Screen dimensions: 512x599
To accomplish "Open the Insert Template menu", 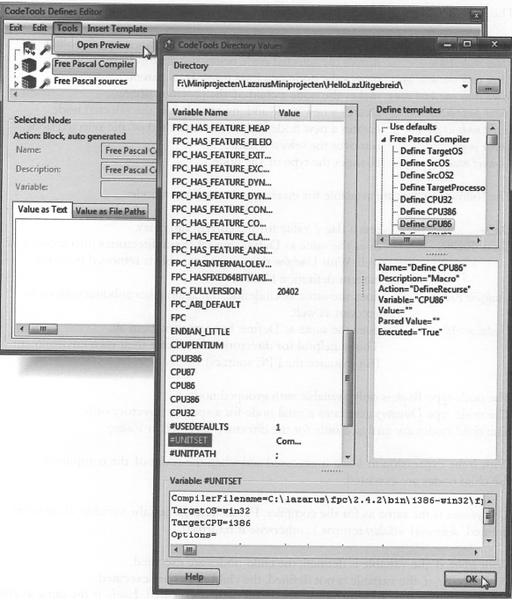I will (117, 29).
